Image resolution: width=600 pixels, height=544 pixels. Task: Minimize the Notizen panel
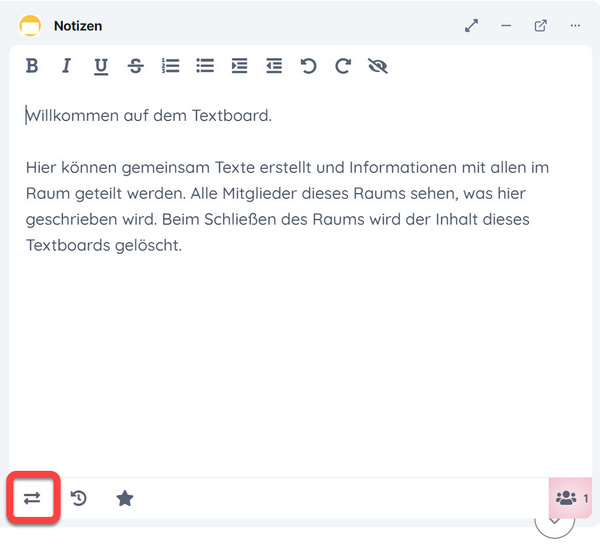point(506,26)
